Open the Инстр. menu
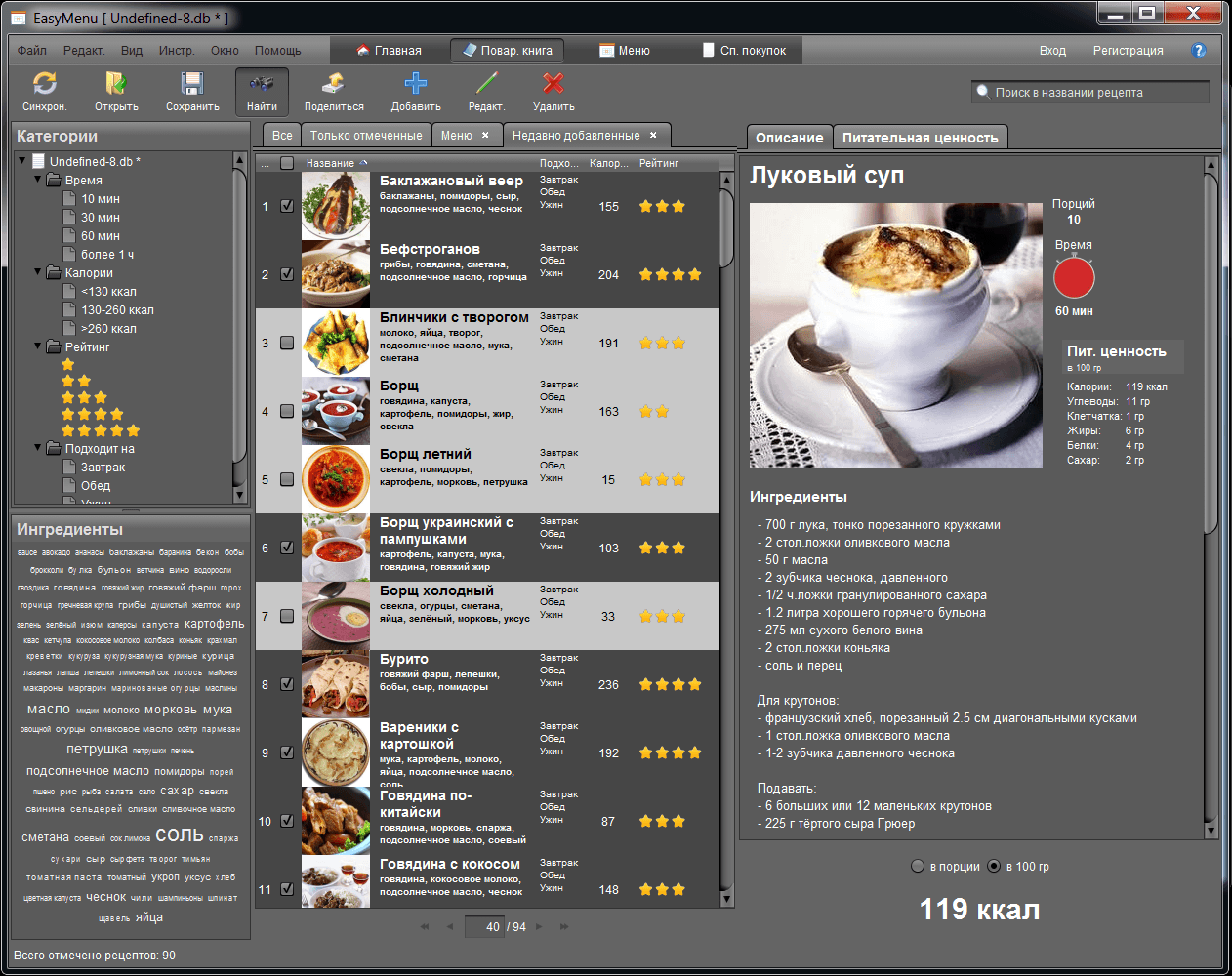 coord(177,51)
